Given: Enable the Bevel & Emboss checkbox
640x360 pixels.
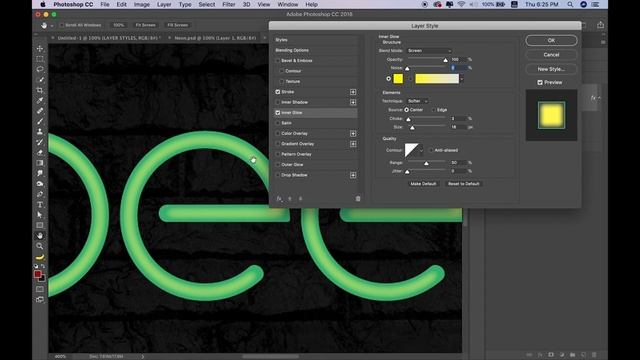Looking at the screenshot, I should (x=278, y=61).
